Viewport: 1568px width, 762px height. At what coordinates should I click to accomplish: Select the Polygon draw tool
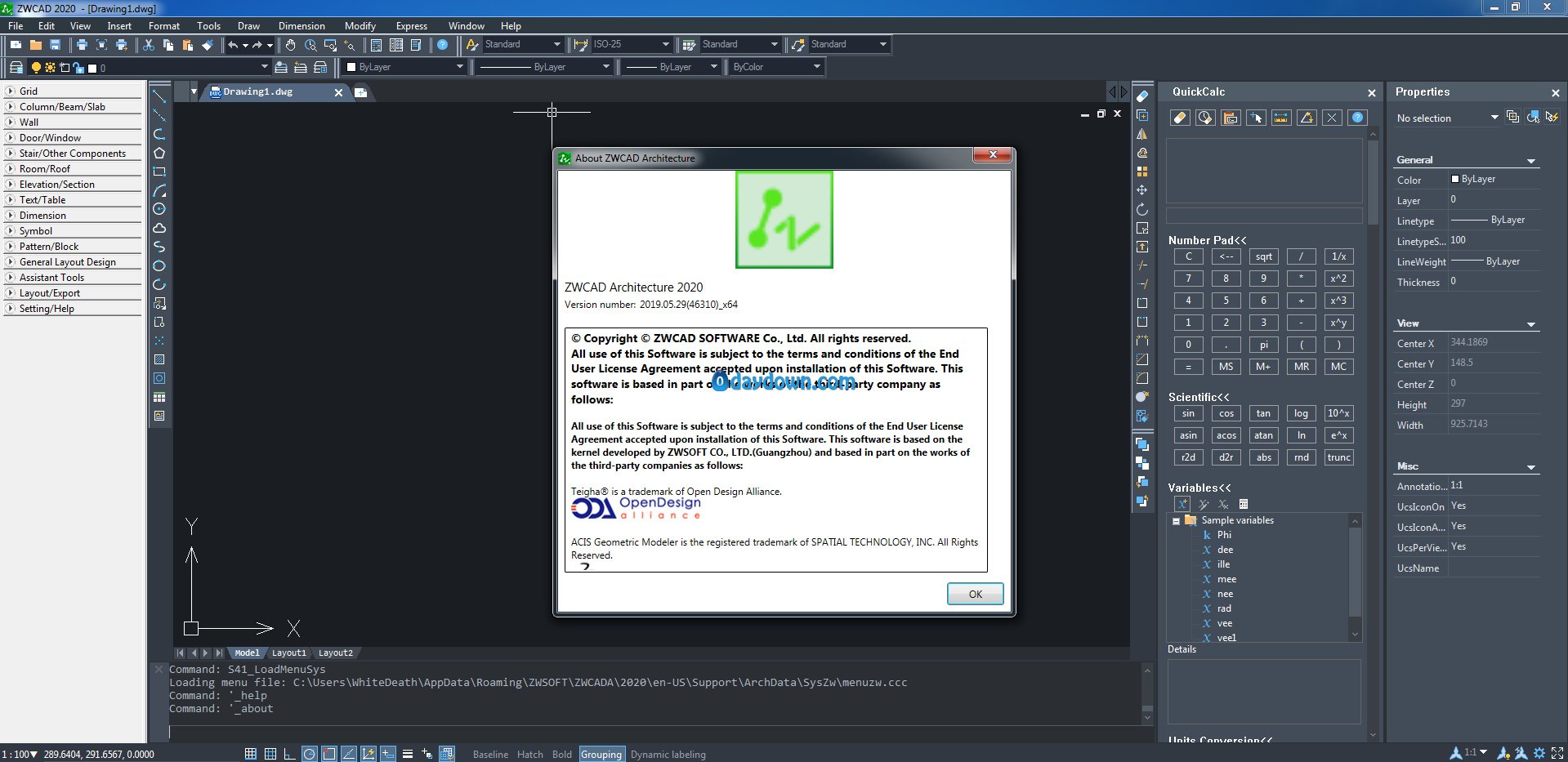click(159, 153)
